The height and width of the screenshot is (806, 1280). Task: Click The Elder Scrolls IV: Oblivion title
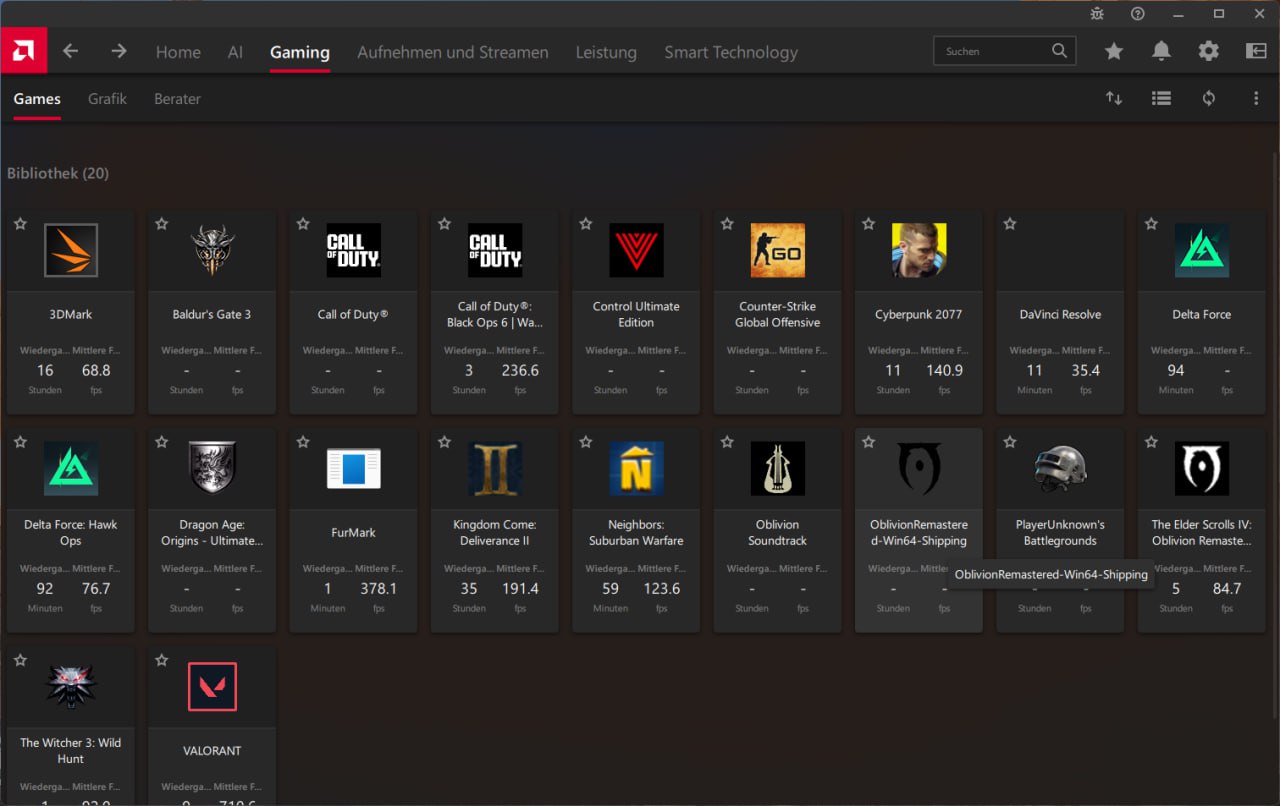coord(1202,532)
